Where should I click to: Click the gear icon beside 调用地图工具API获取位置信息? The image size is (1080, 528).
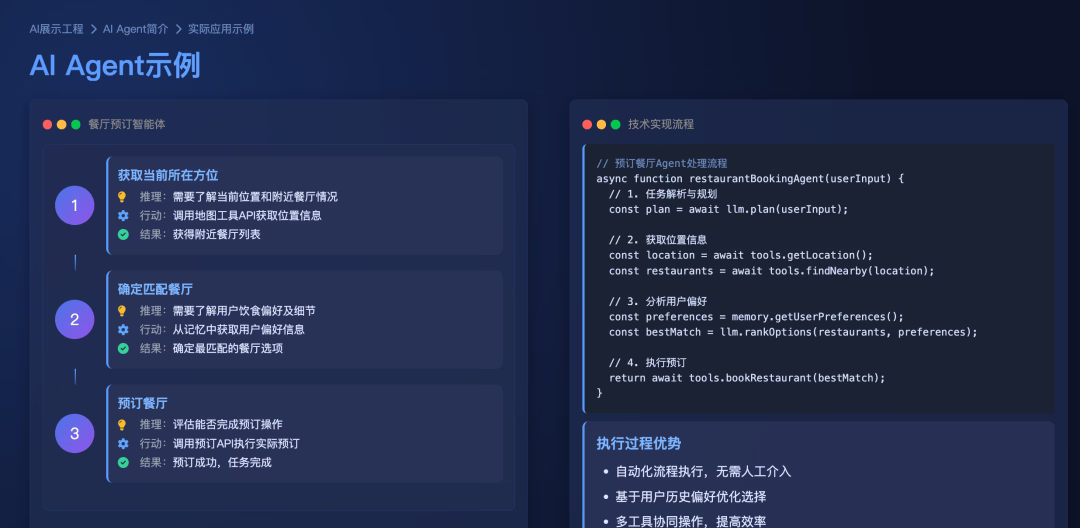[123, 215]
